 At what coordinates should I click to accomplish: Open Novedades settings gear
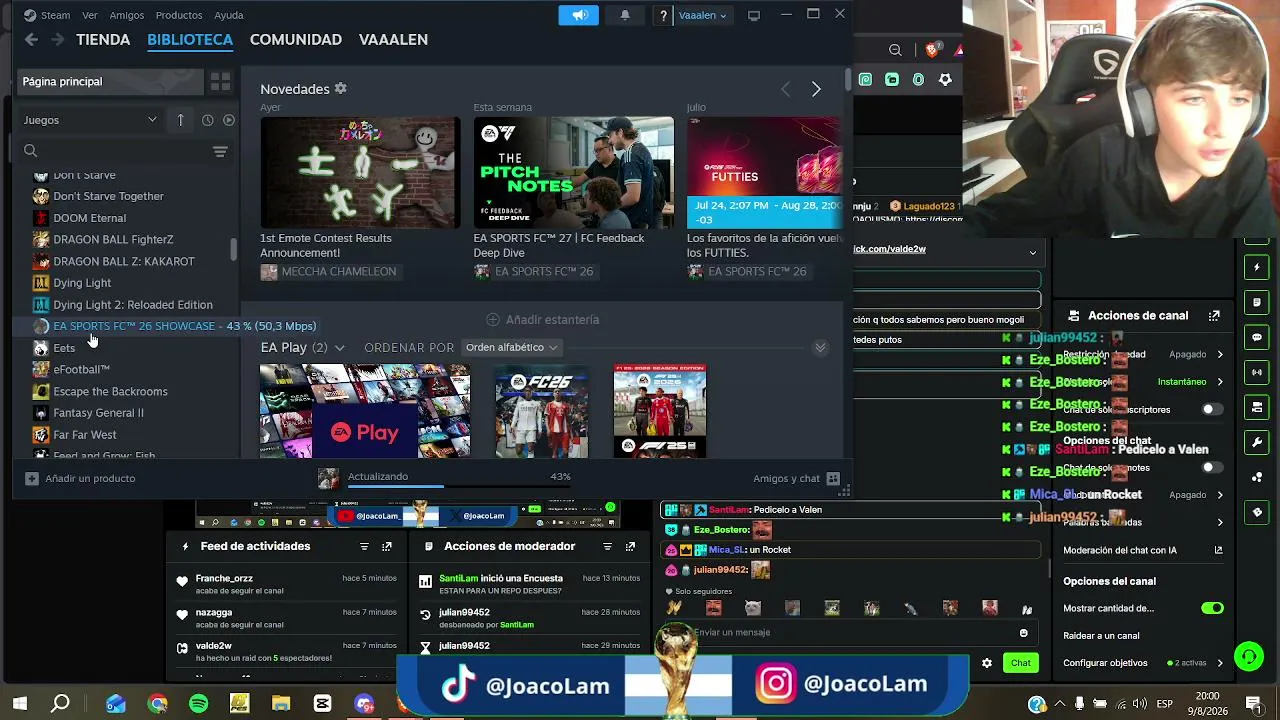coord(341,89)
